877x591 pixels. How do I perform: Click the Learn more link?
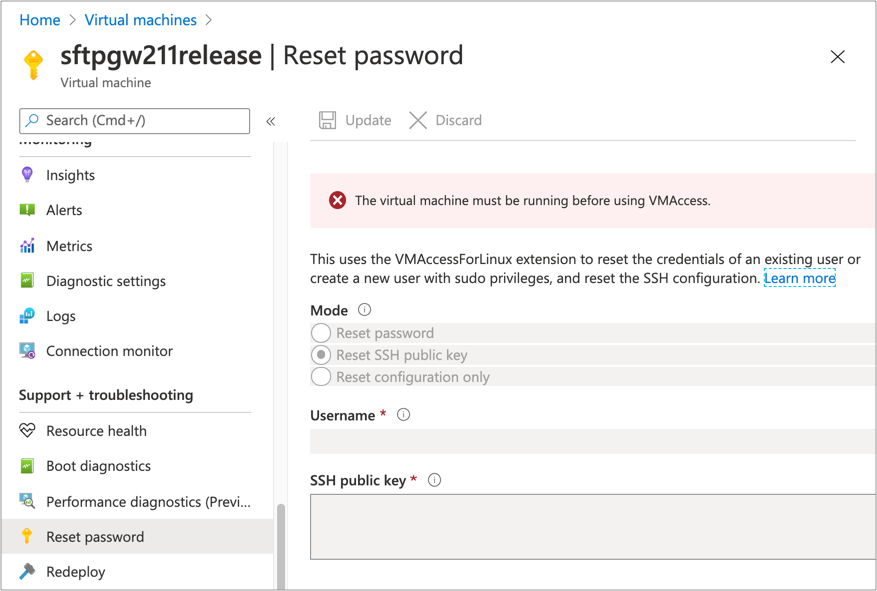click(800, 278)
